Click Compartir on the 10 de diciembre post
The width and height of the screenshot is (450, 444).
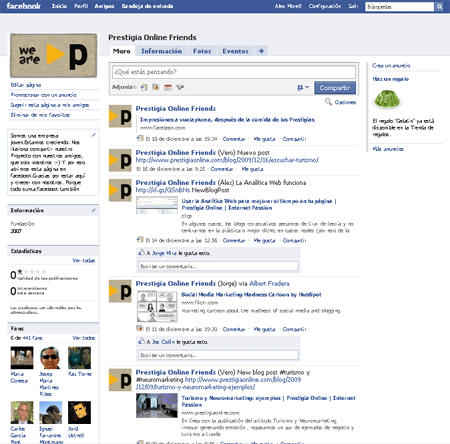pos(295,139)
